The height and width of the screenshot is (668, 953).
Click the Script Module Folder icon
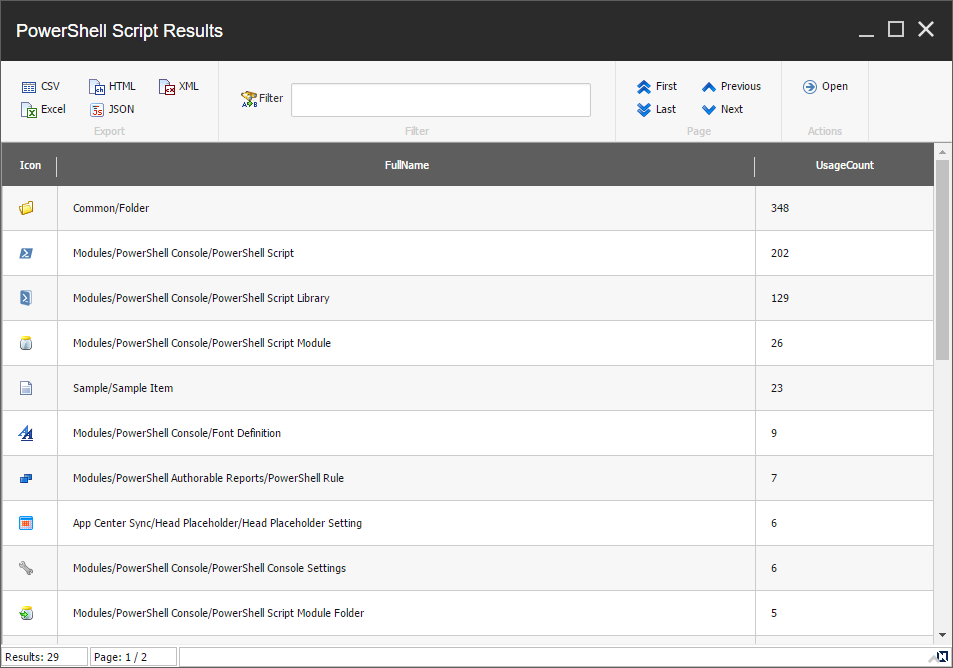pyautogui.click(x=26, y=613)
